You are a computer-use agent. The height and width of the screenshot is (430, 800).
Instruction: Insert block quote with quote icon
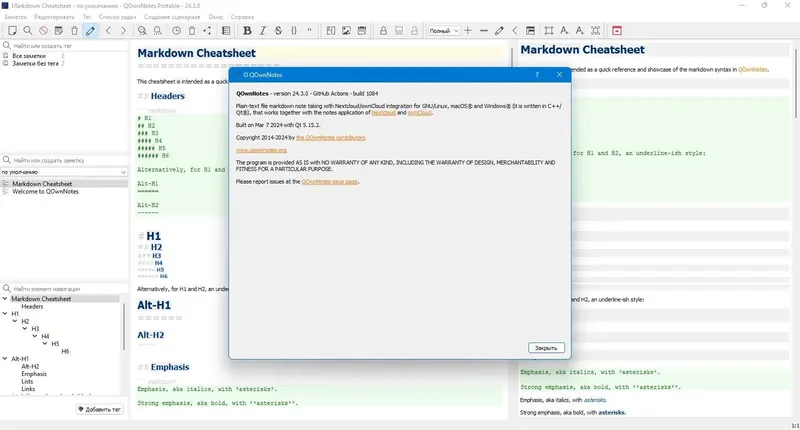point(309,31)
